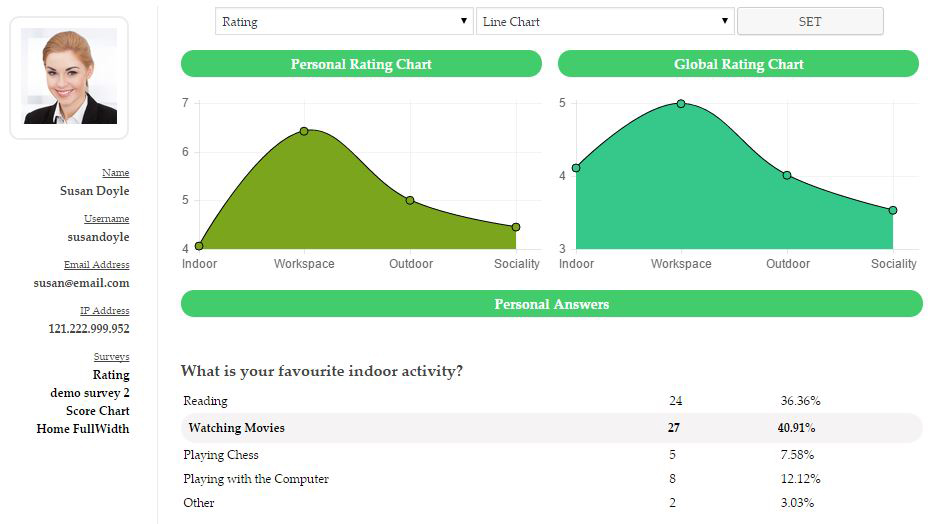Viewport: 946px width, 524px height.
Task: Click the Personal Rating Chart header
Action: (361, 64)
